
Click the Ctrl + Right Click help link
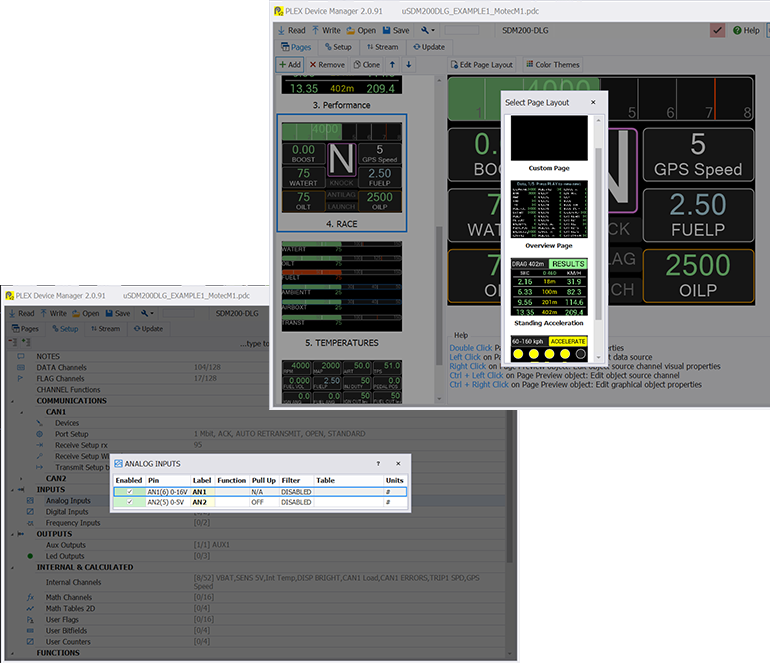click(479, 385)
